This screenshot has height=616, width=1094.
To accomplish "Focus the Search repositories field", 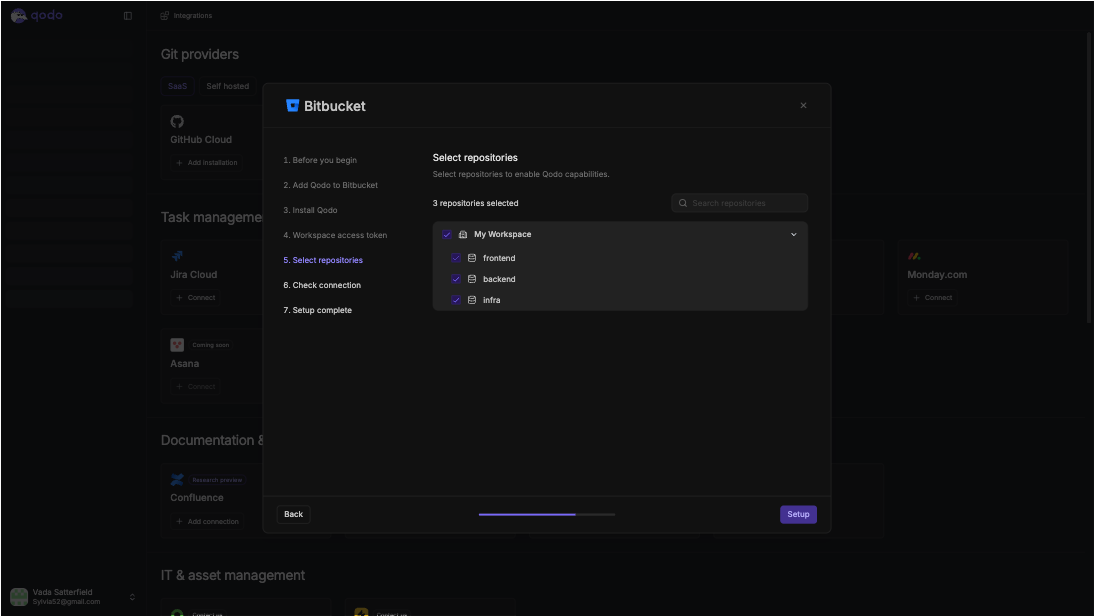I will pyautogui.click(x=740, y=203).
